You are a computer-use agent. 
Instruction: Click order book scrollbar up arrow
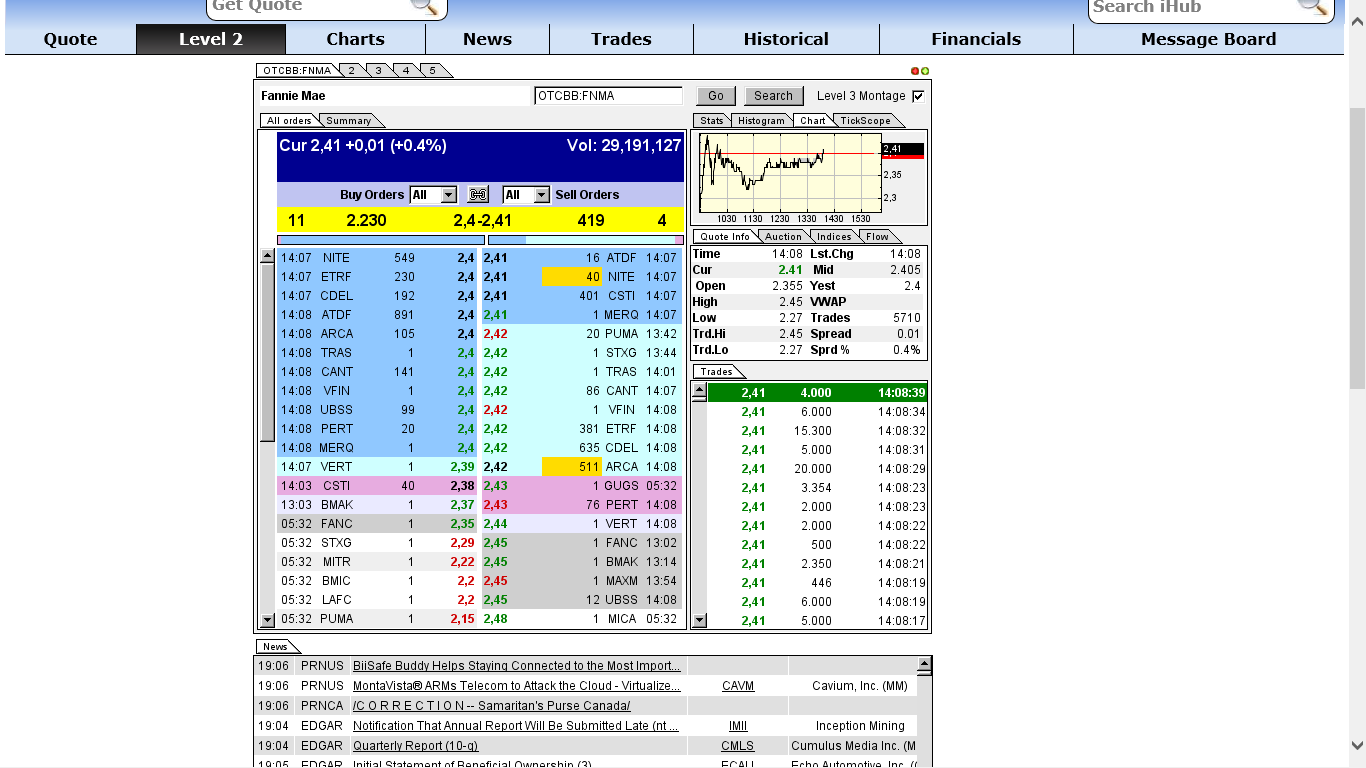(x=267, y=256)
